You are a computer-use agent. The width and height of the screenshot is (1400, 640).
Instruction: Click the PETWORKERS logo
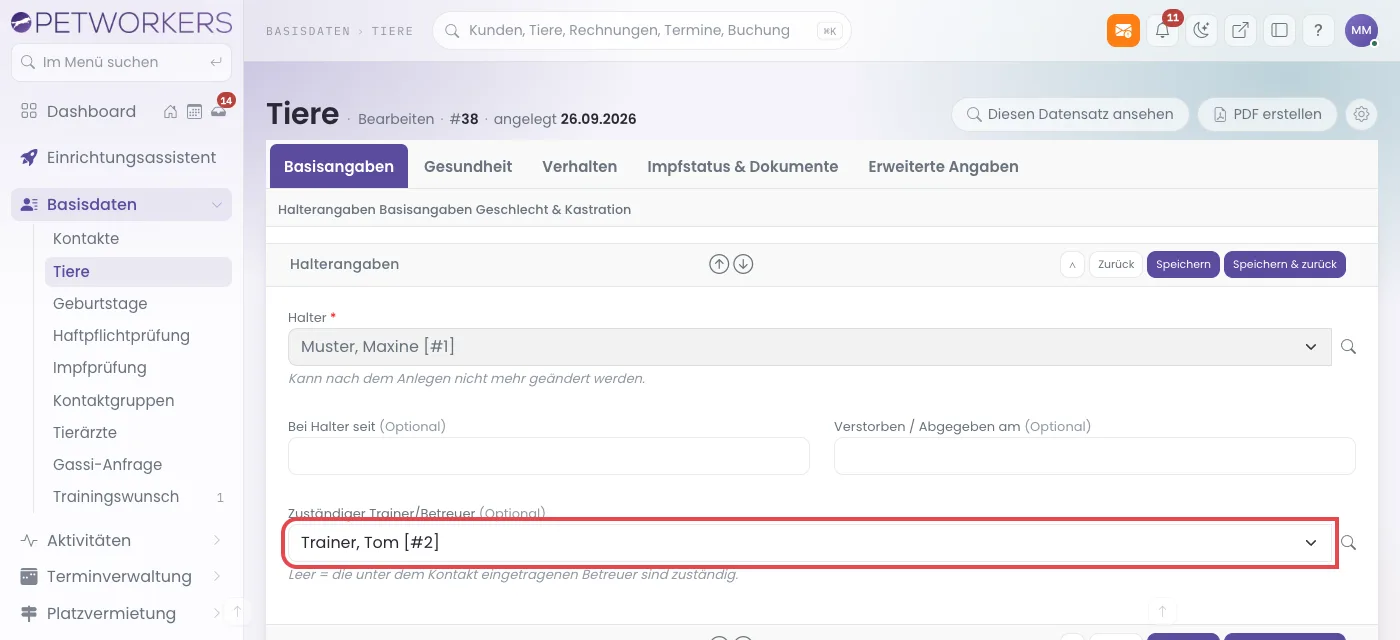121,22
